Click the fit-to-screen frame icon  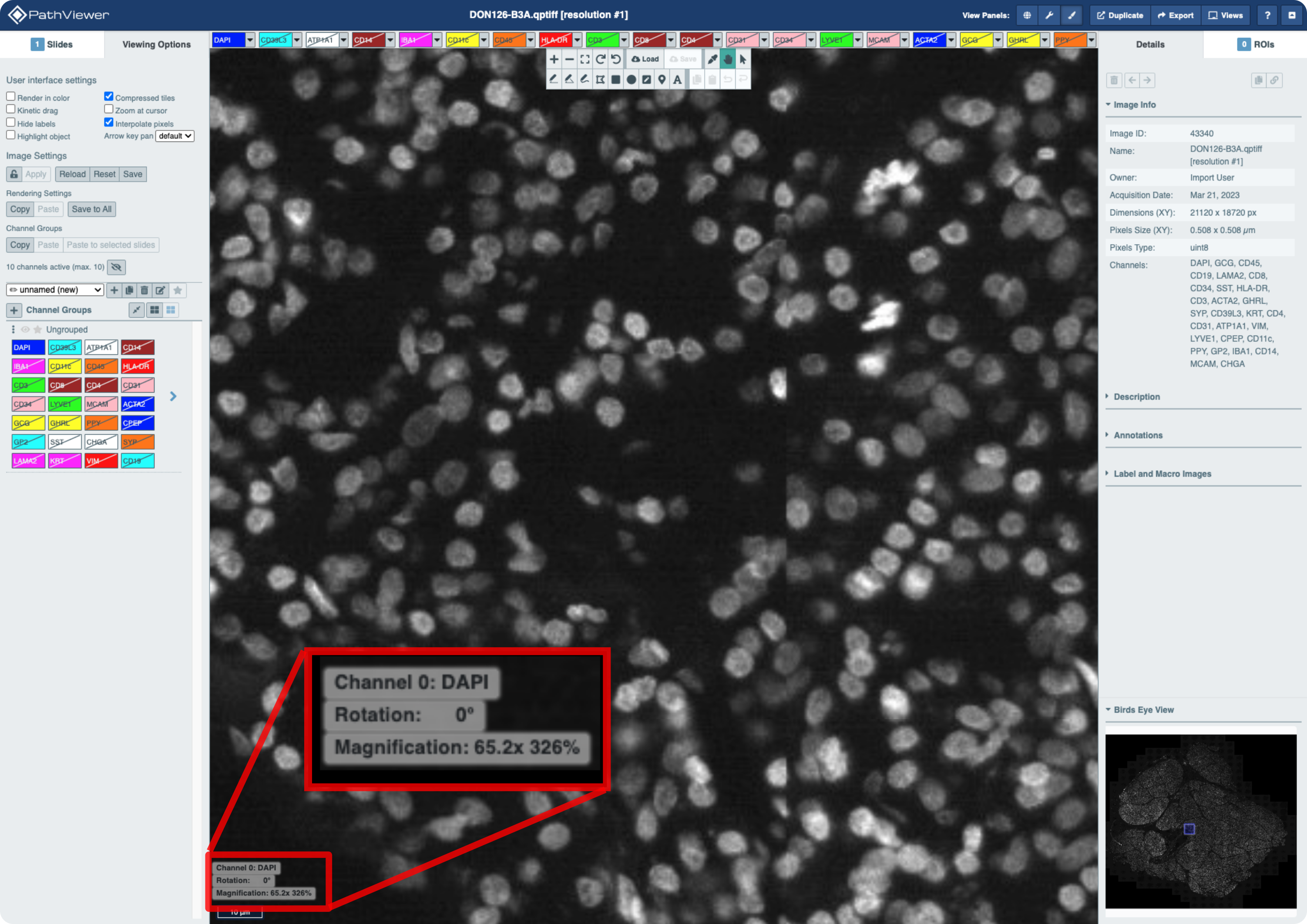tap(585, 59)
